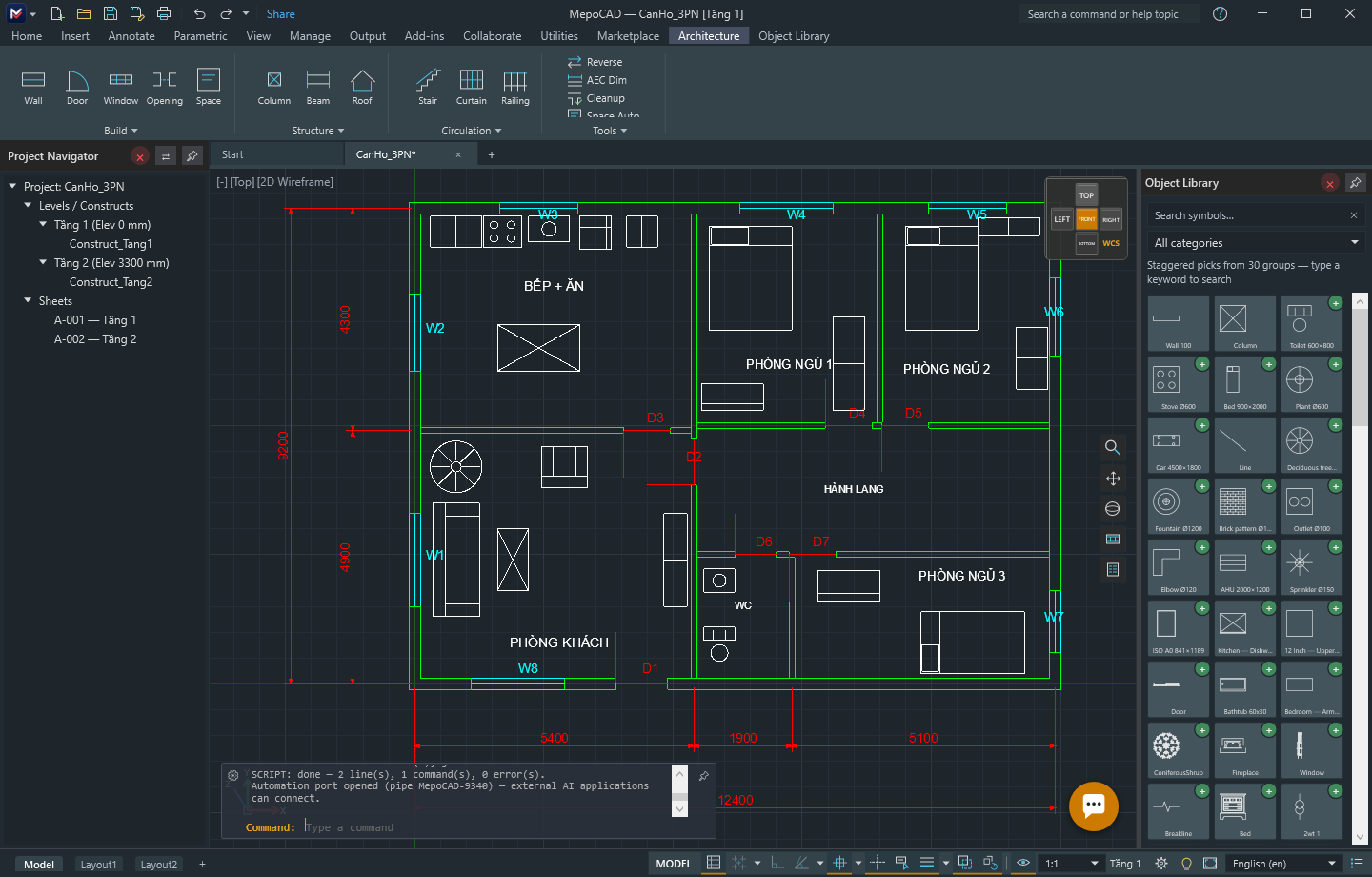This screenshot has height=877, width=1372.
Task: Click the Share button in title bar
Action: pyautogui.click(x=280, y=14)
